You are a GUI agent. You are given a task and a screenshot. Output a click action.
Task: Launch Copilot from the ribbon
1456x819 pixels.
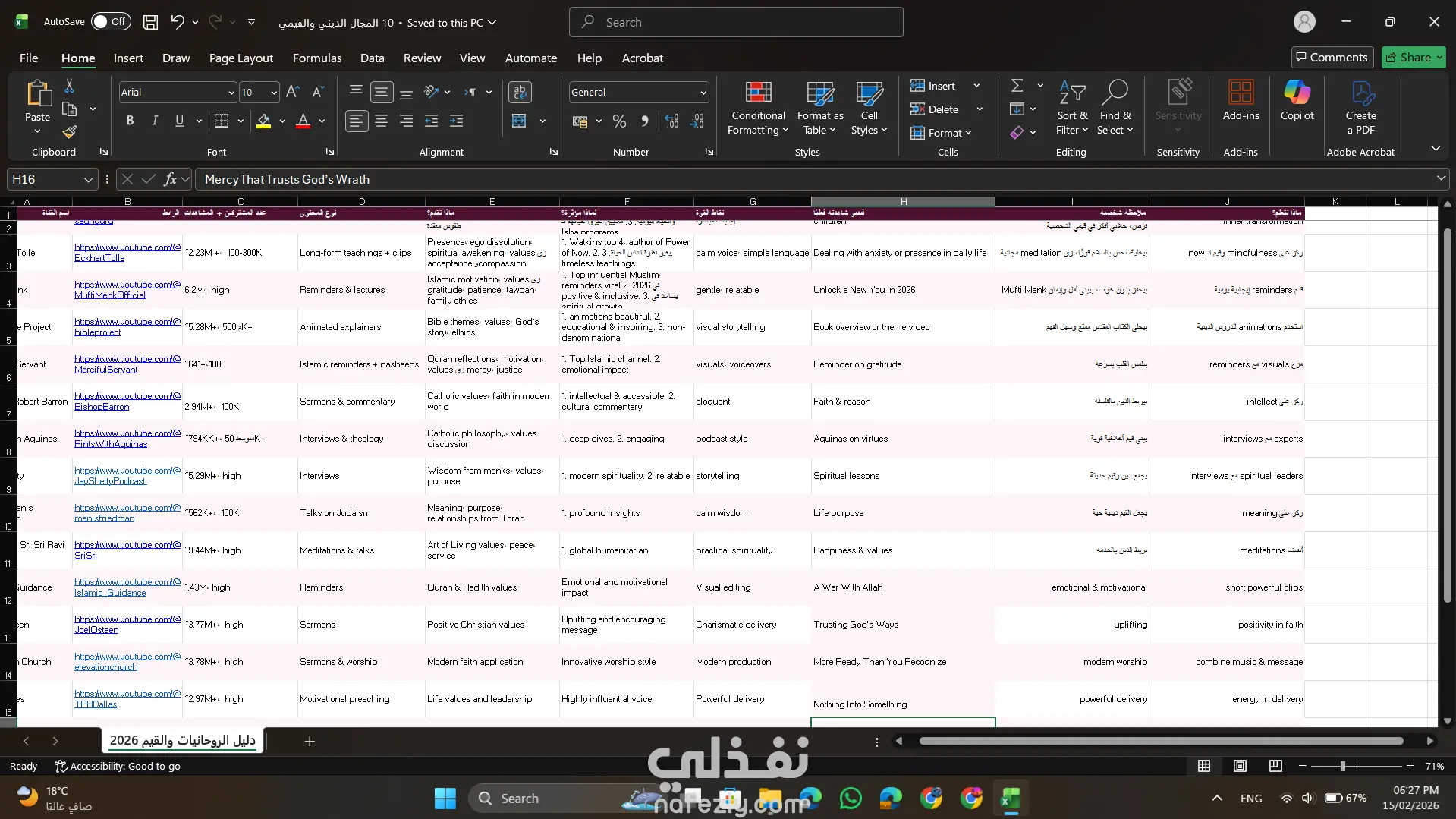1297,101
